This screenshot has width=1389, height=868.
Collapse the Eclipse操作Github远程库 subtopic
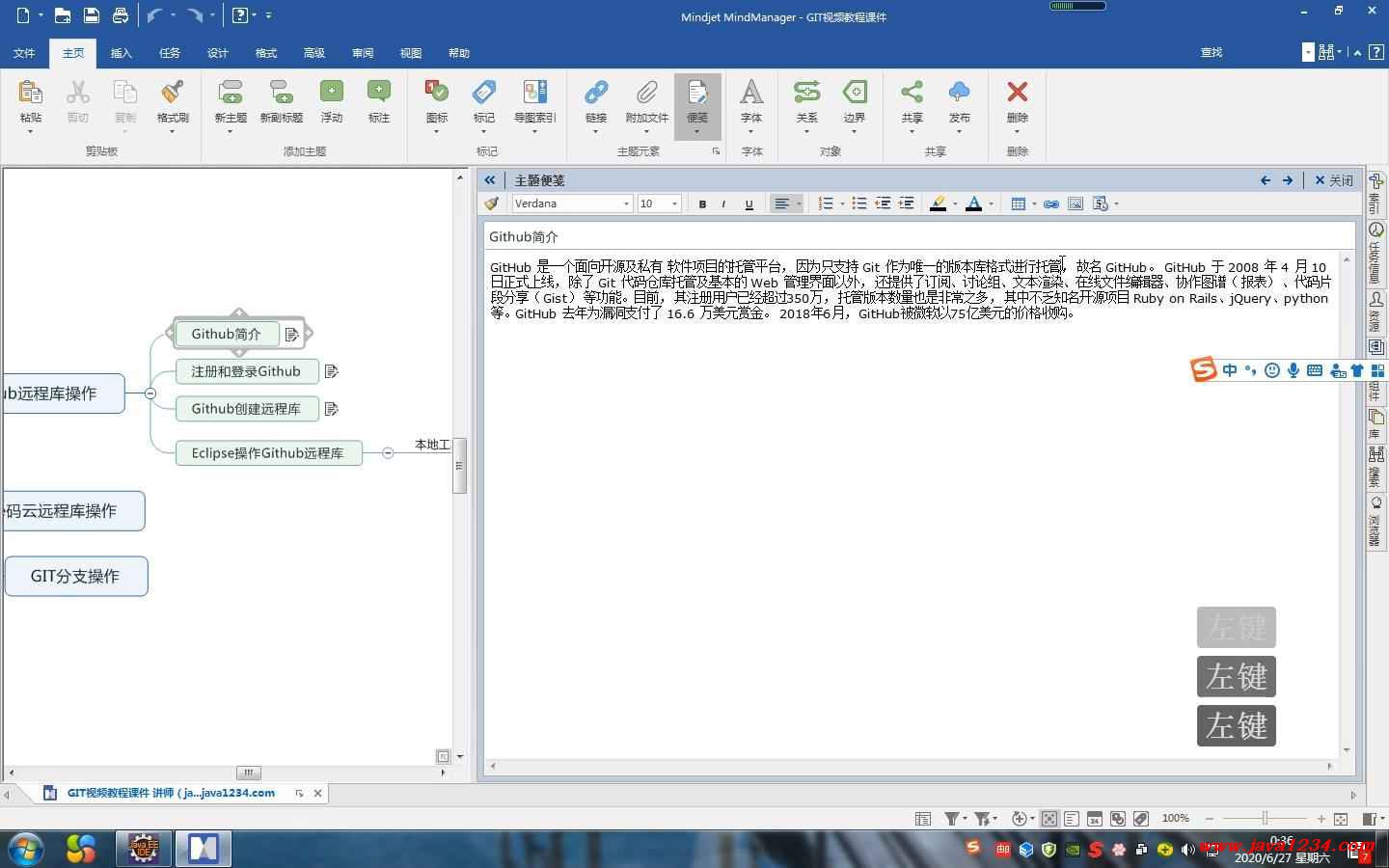[x=388, y=452]
